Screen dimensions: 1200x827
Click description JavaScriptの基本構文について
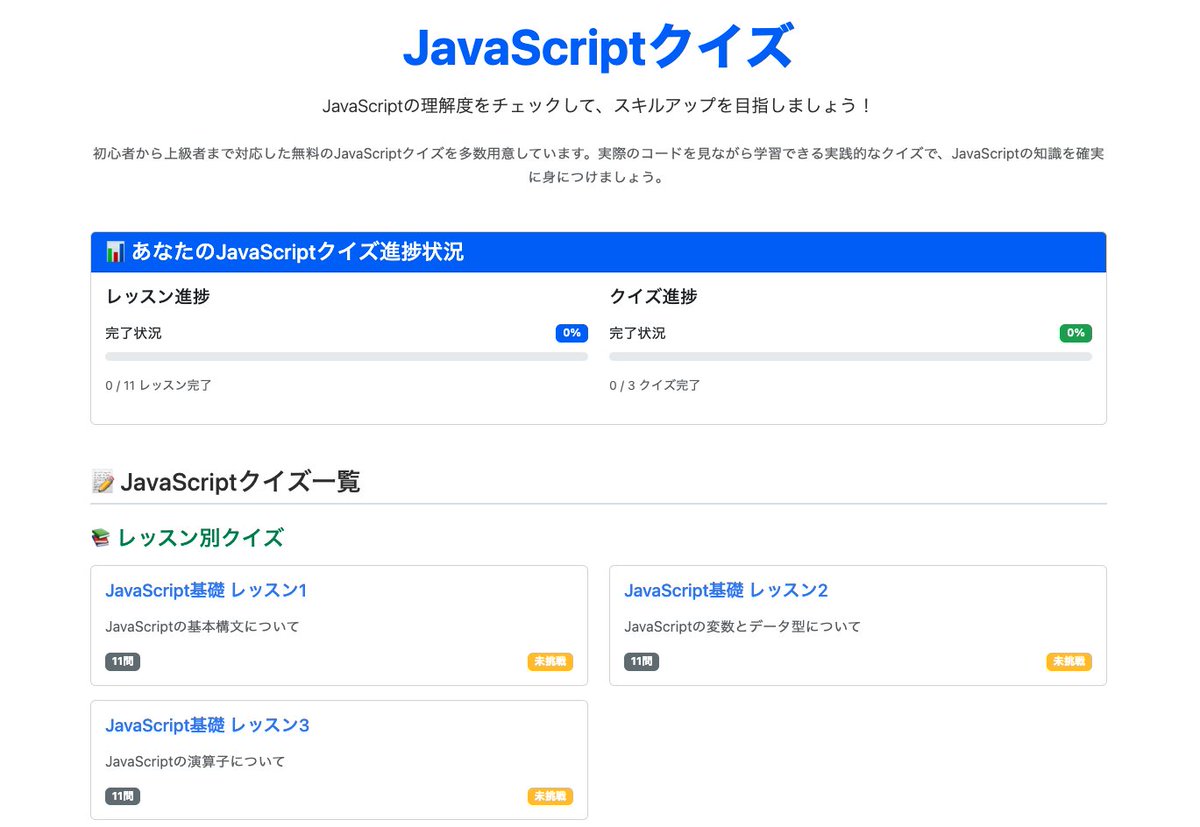click(x=202, y=627)
